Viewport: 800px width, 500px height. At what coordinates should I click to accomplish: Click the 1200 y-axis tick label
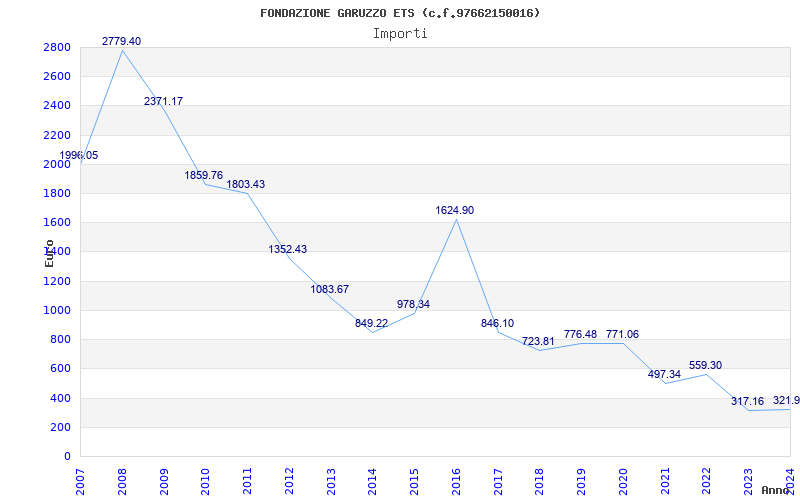pyautogui.click(x=58, y=281)
